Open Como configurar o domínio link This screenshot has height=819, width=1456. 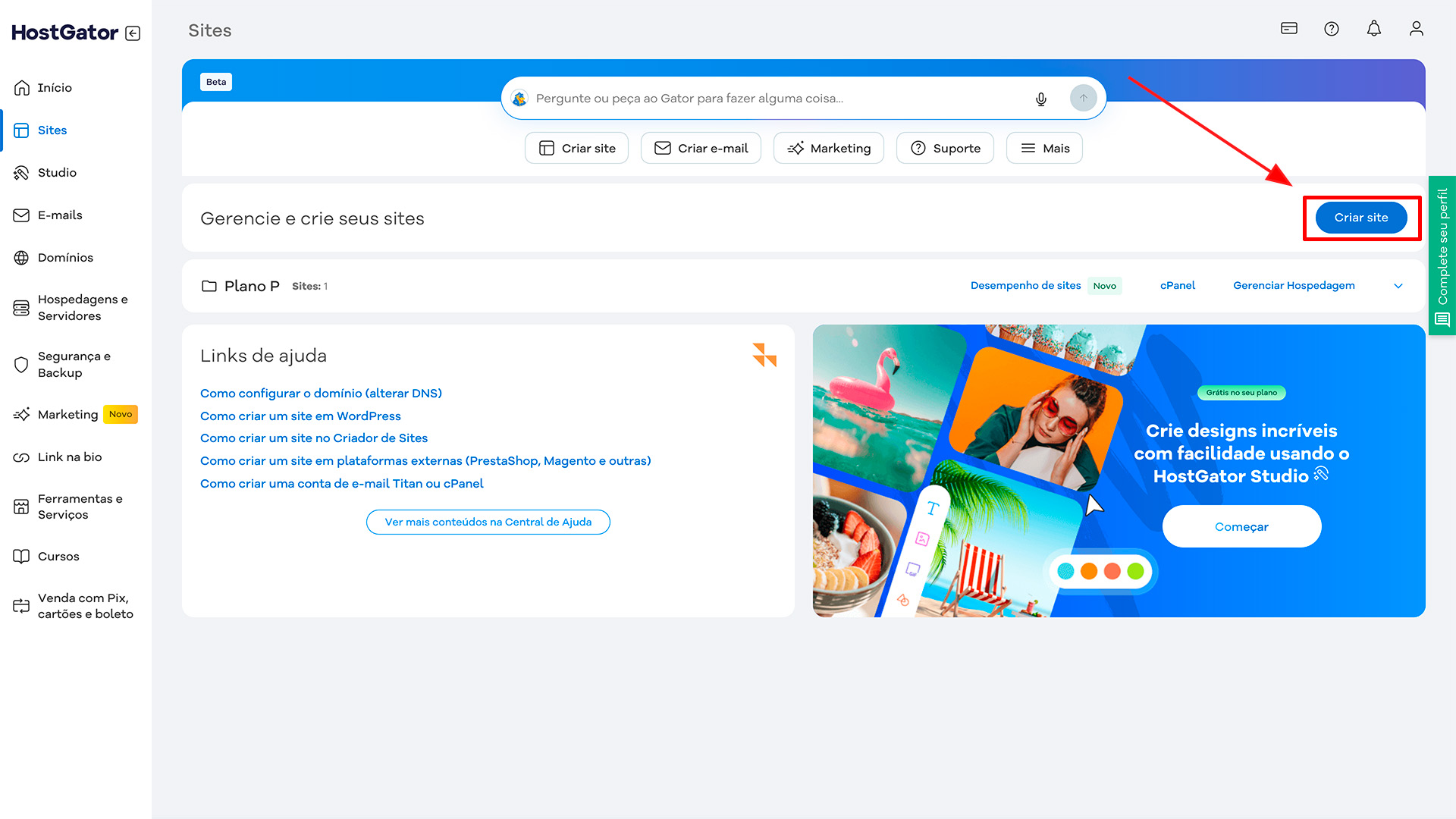(x=321, y=394)
